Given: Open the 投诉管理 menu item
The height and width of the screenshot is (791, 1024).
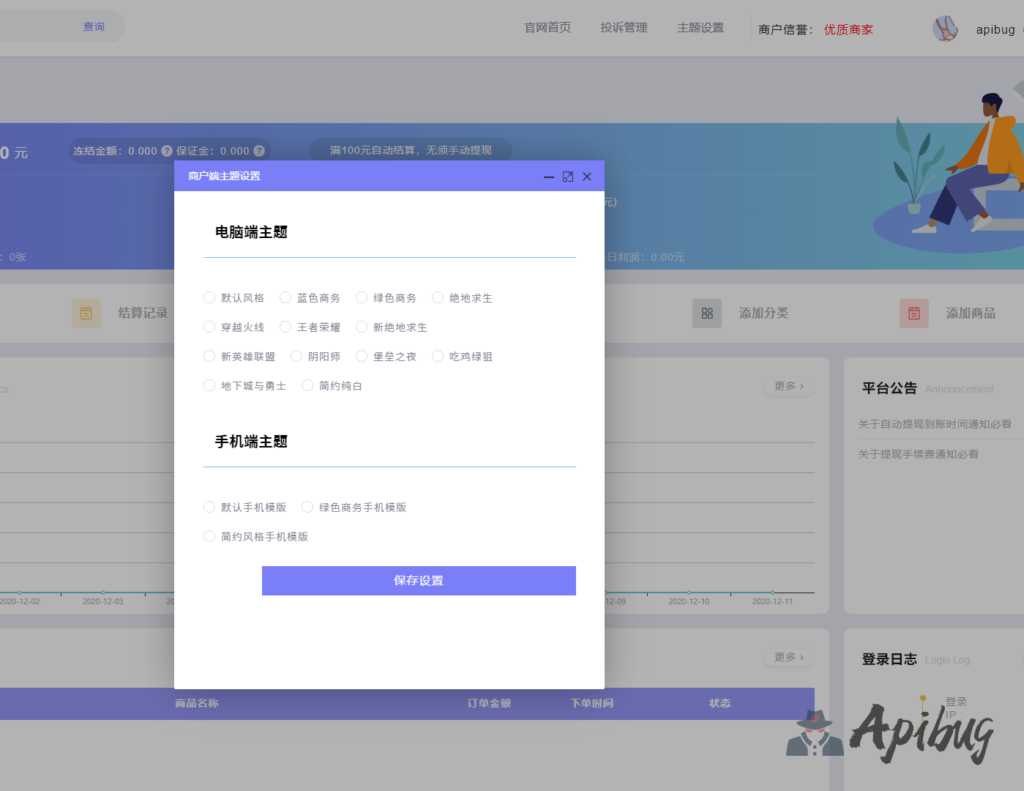Looking at the screenshot, I should (x=624, y=28).
